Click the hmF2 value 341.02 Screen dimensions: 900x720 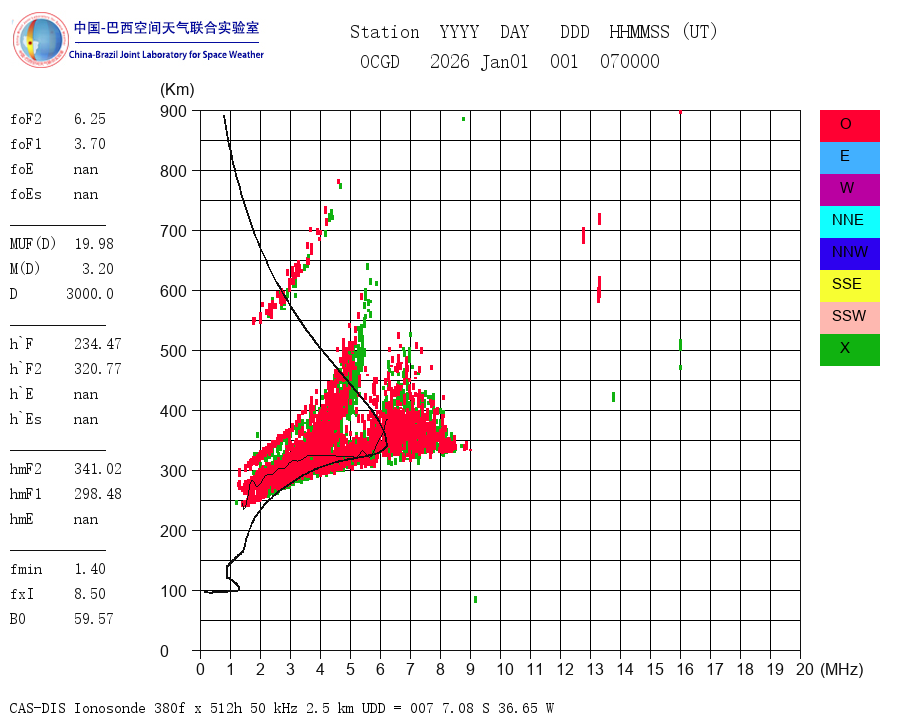(98, 469)
